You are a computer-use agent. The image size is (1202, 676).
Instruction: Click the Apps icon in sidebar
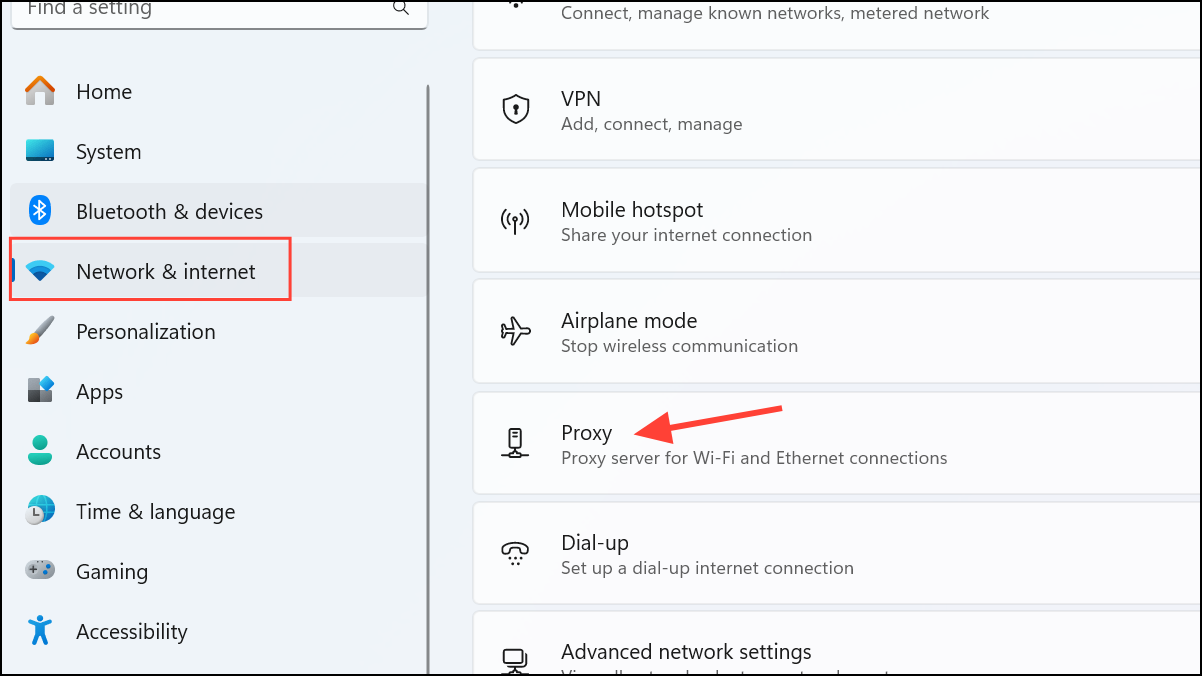(40, 391)
